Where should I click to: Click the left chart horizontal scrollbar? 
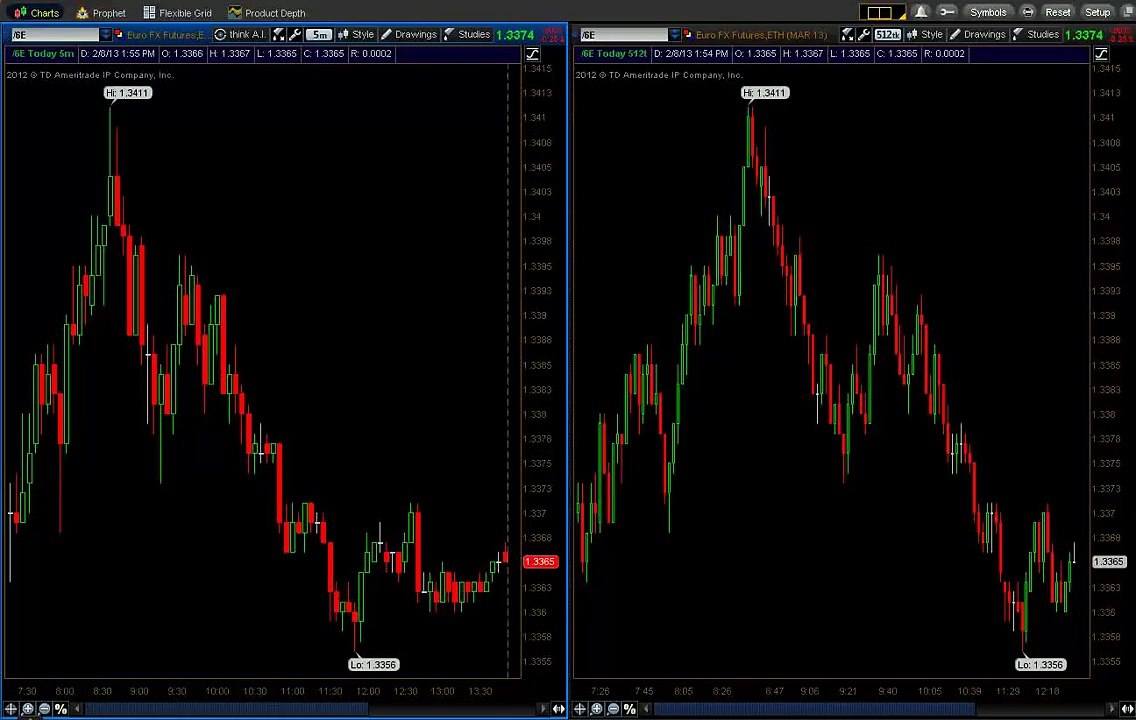coord(227,709)
